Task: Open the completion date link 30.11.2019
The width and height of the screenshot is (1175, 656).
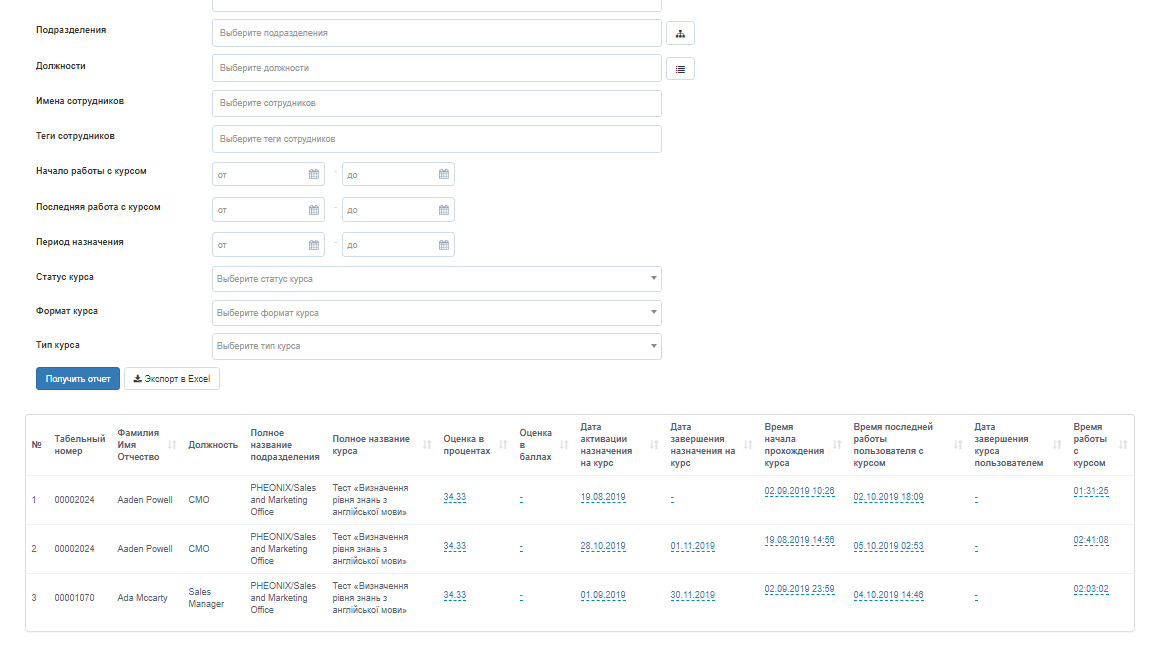Action: tap(692, 595)
